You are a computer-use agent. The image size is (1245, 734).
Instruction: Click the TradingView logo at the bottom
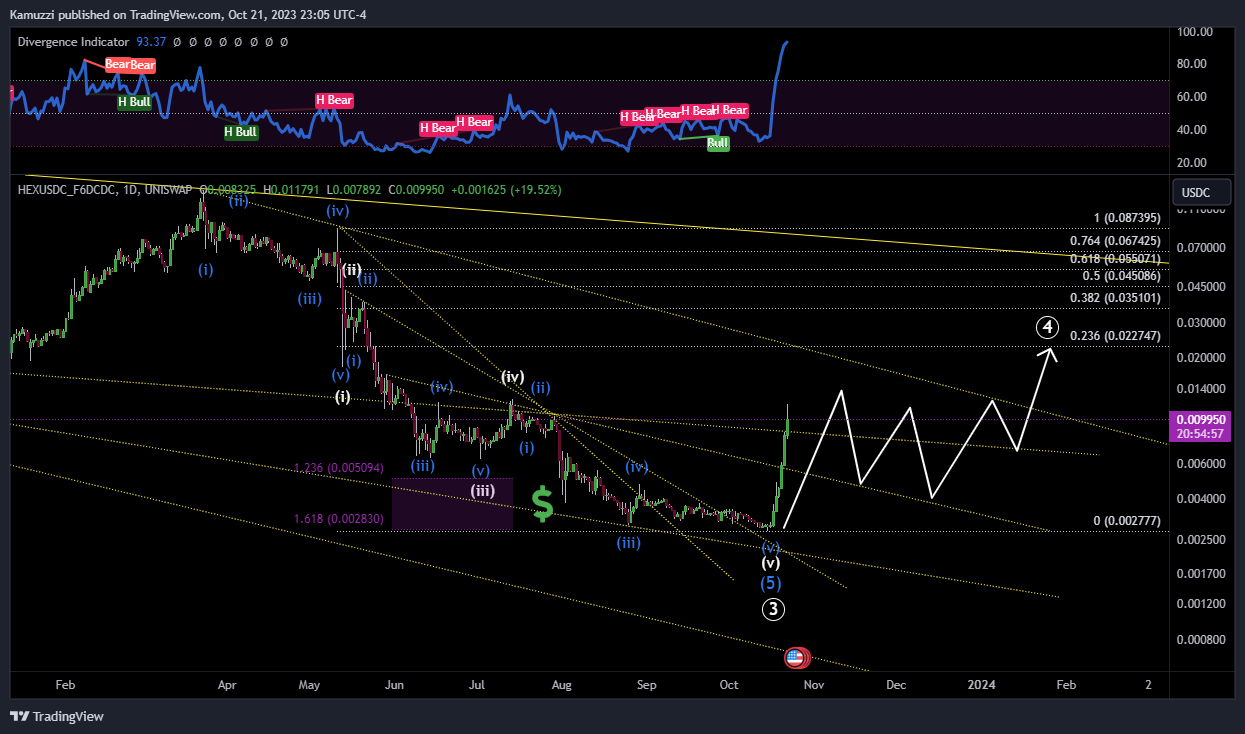coord(56,716)
